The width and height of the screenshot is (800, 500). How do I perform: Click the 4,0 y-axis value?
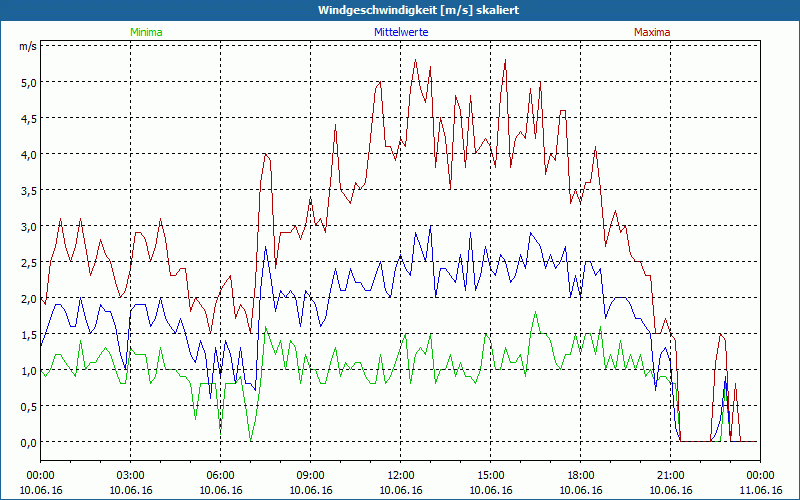pos(29,154)
